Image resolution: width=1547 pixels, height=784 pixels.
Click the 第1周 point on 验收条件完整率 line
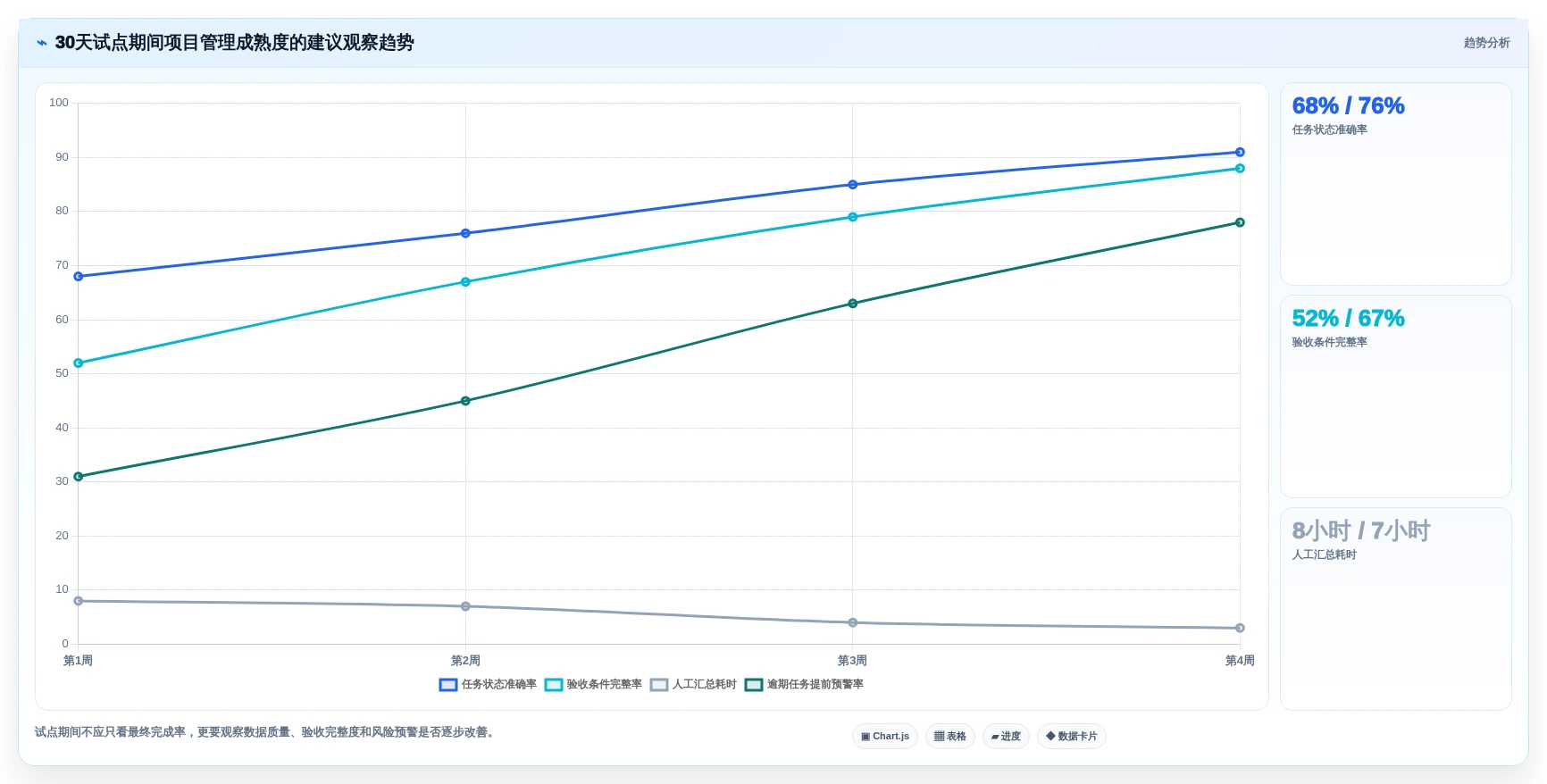[x=79, y=363]
